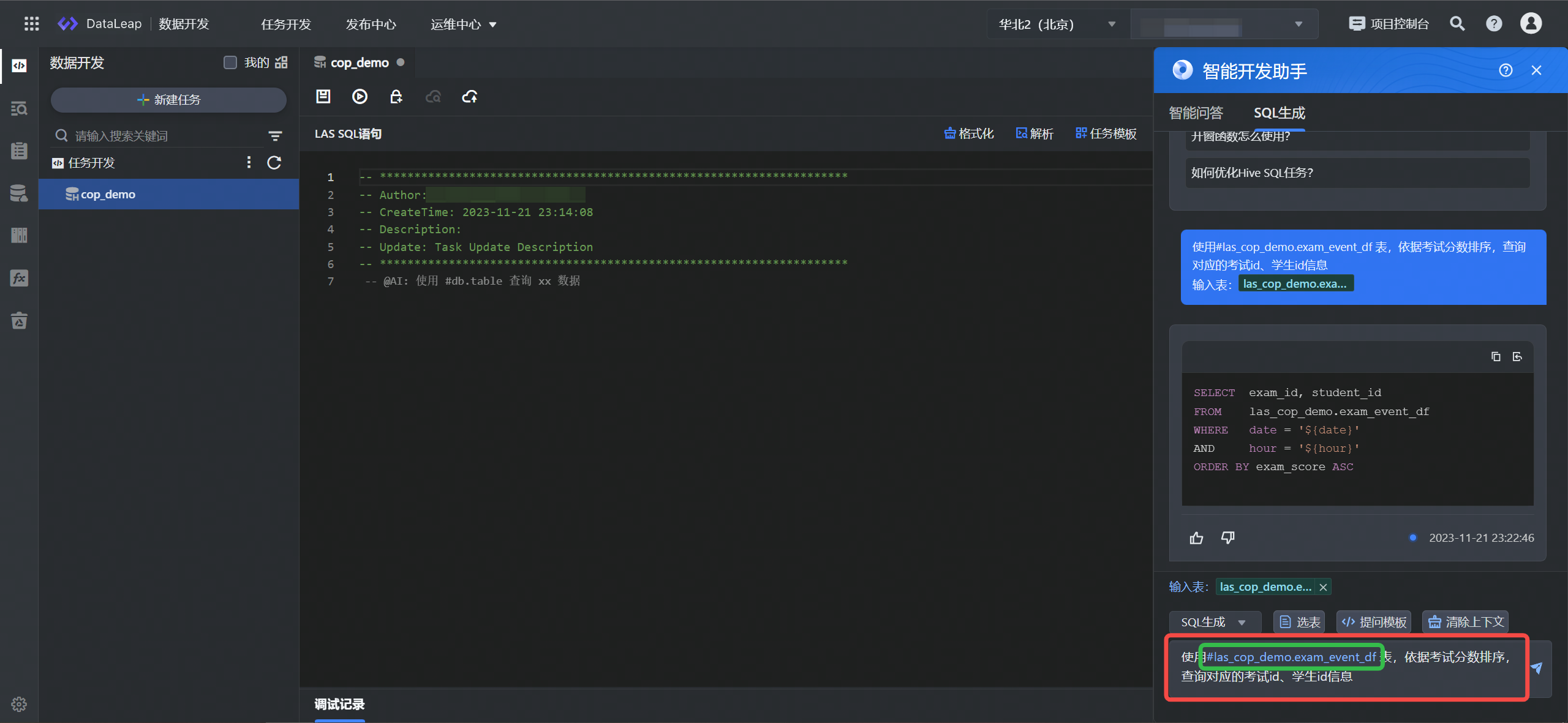This screenshot has height=723, width=1568.
Task: Open the project selector dropdown
Action: [1224, 24]
